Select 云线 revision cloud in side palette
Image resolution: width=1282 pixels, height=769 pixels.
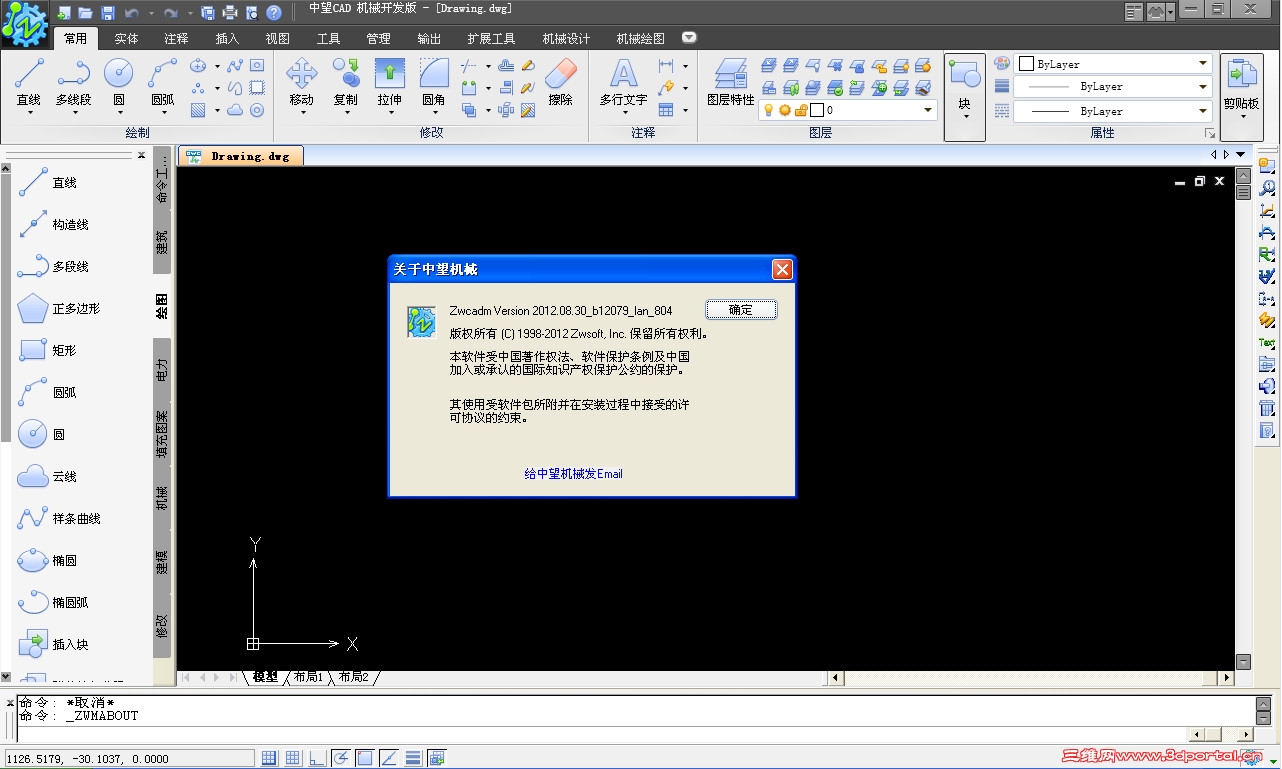pyautogui.click(x=47, y=477)
